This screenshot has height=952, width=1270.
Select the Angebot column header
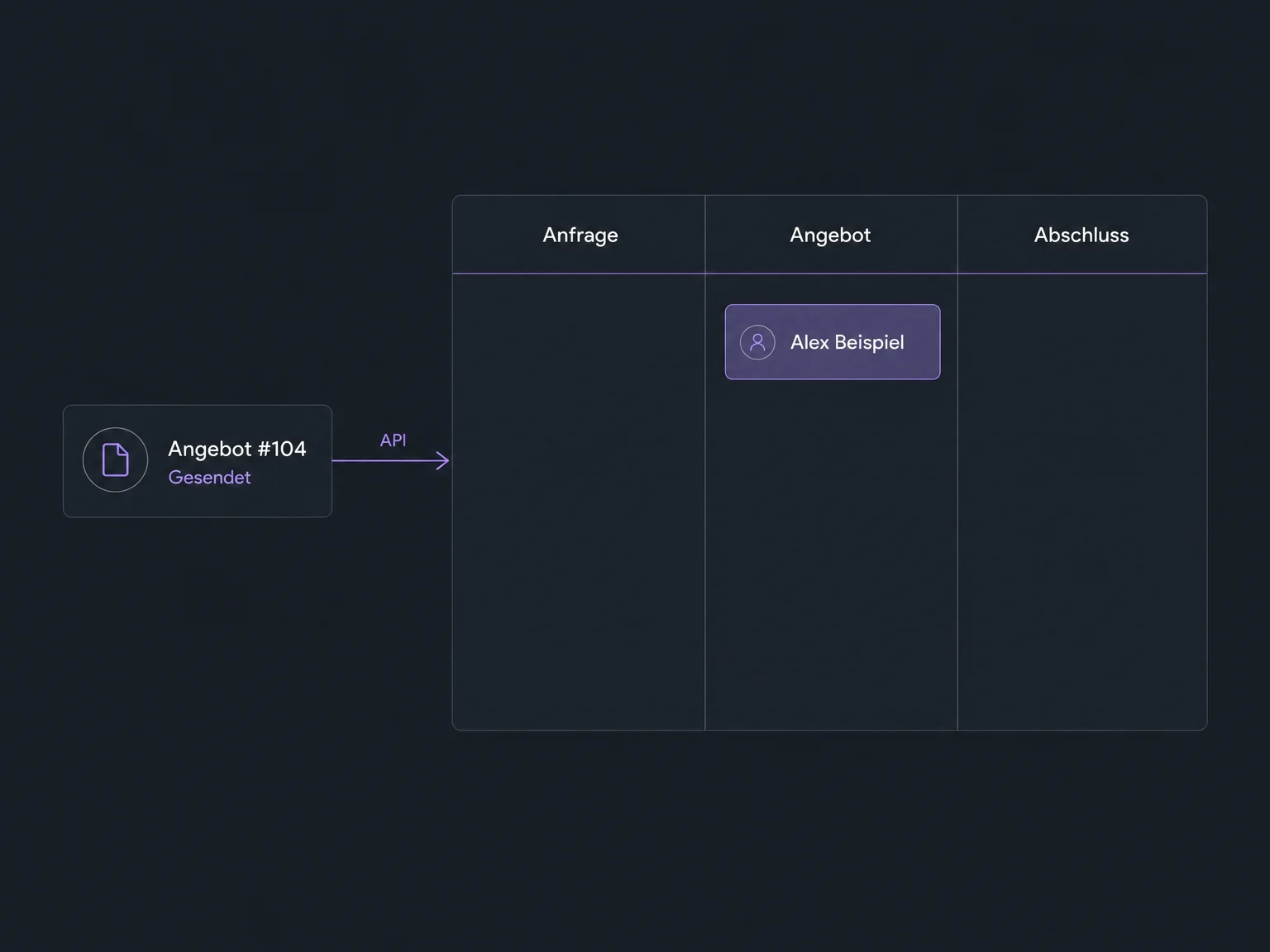[x=830, y=235]
